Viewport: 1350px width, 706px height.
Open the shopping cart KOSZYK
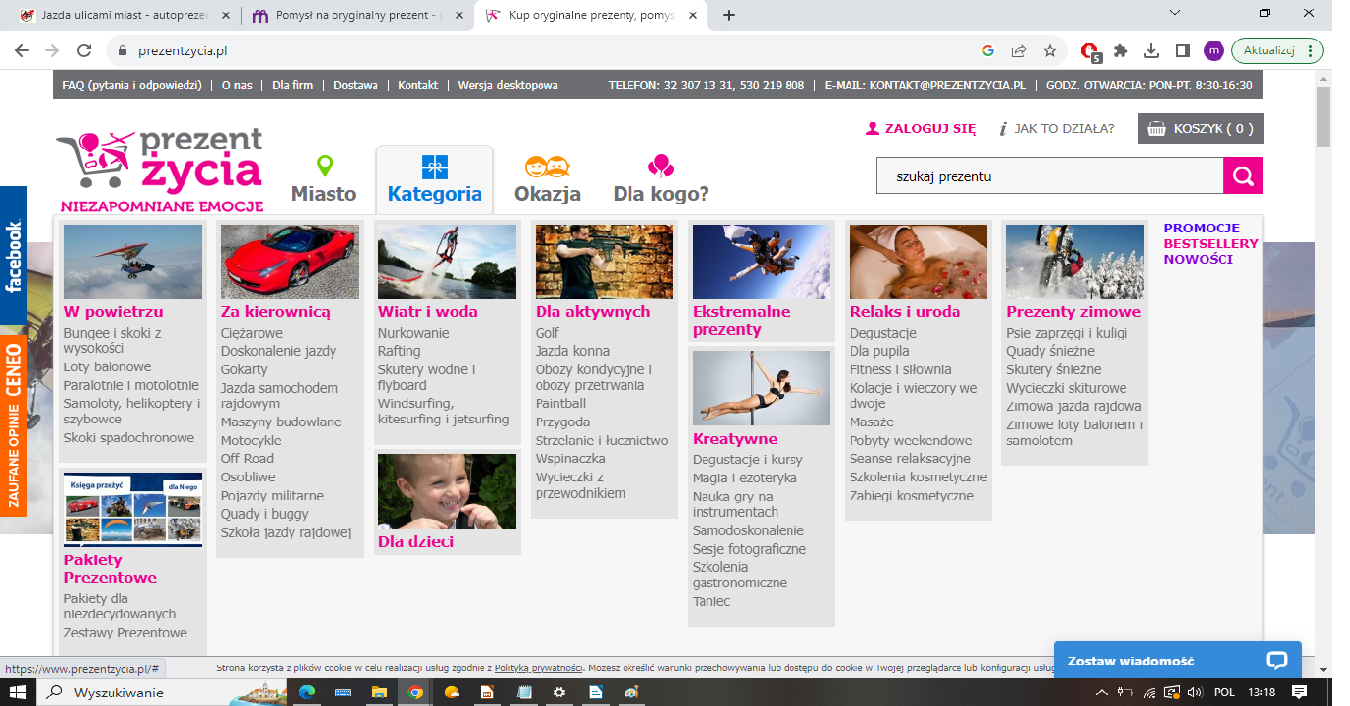click(1200, 129)
